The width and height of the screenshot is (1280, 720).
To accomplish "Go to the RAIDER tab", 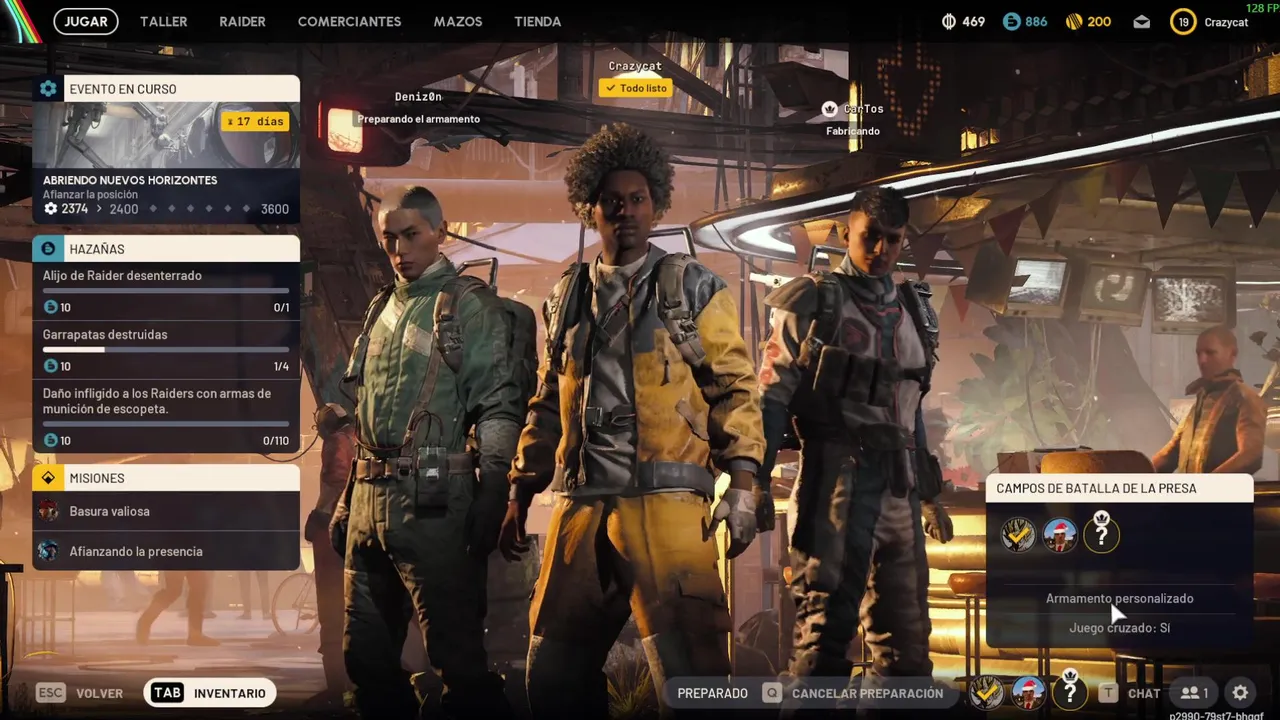I will click(x=242, y=21).
